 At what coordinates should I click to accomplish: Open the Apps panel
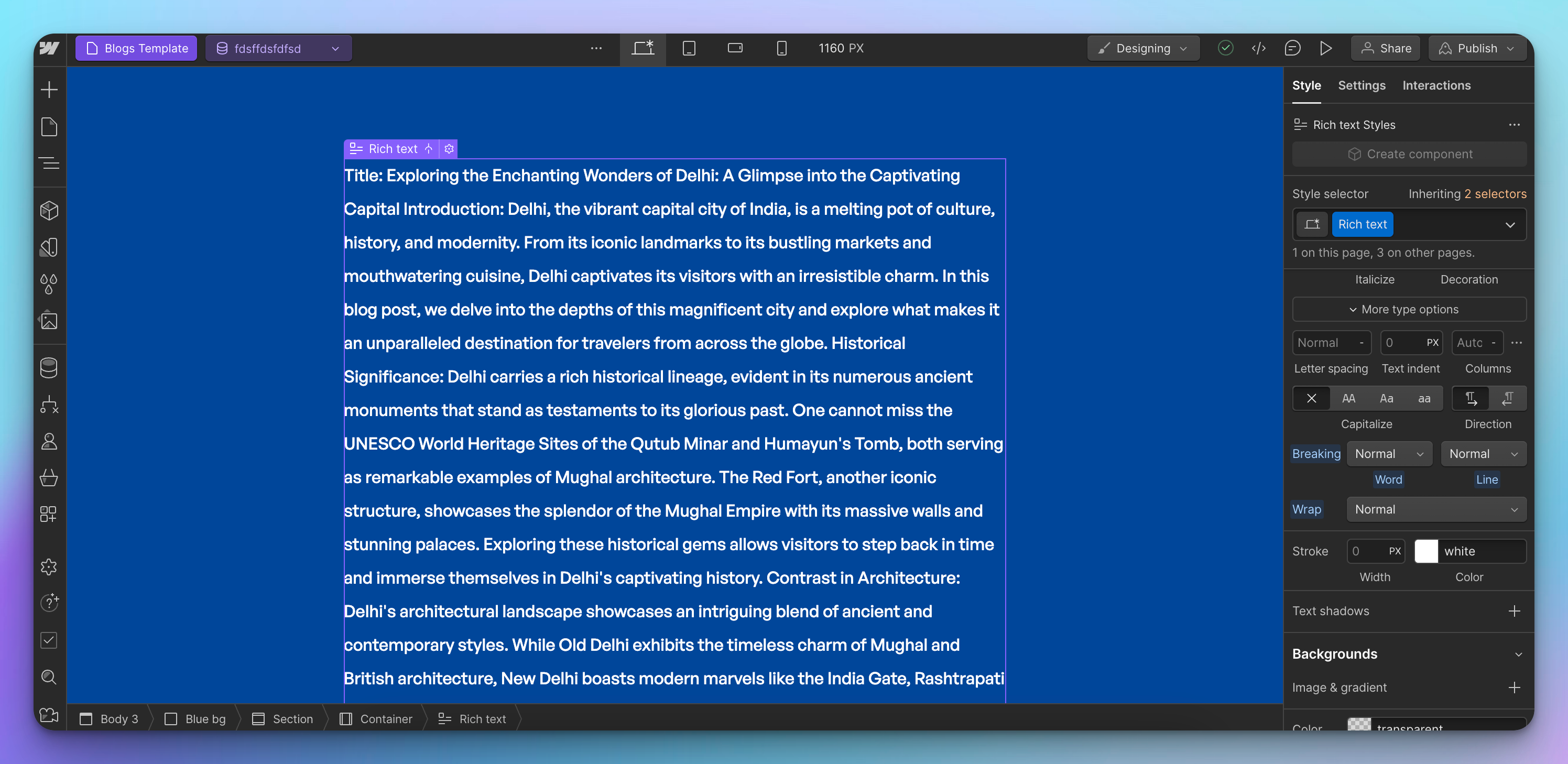tap(49, 514)
